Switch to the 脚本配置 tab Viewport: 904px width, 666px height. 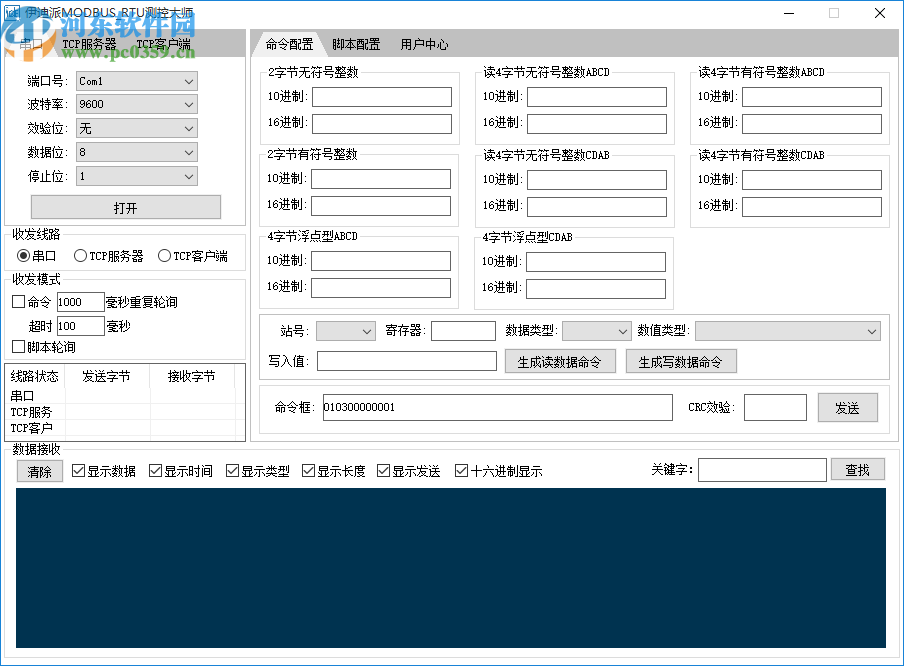356,44
